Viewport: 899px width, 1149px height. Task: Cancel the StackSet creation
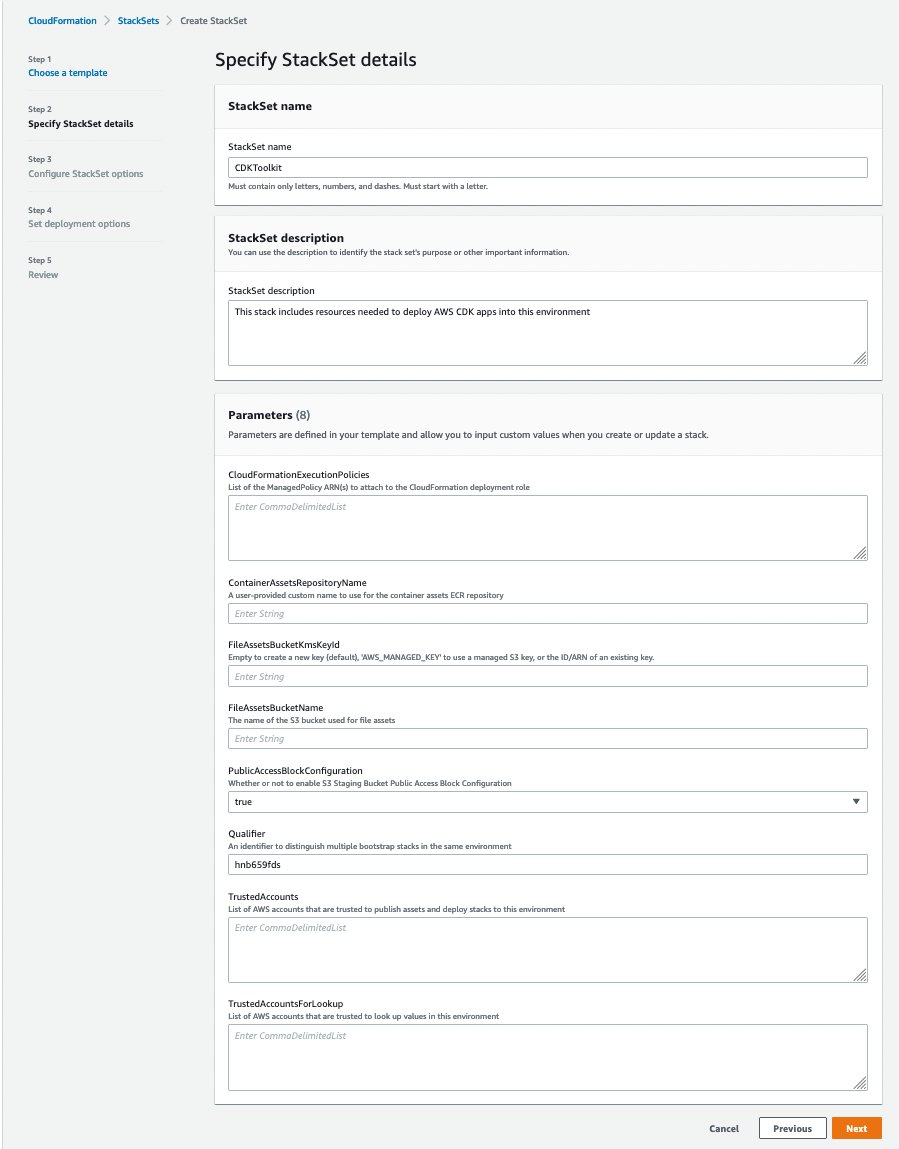(724, 1128)
